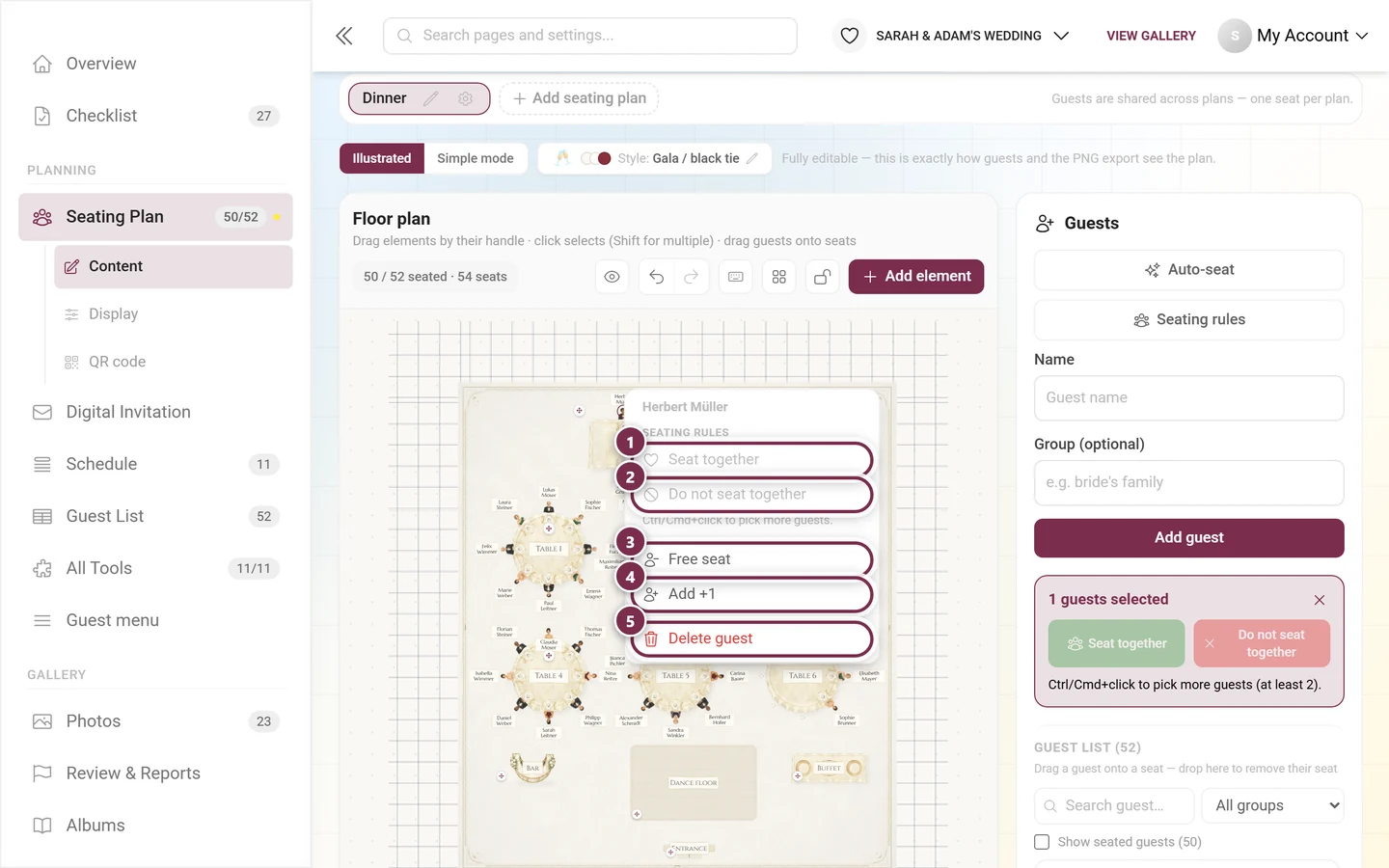Open the QR code sub-item
Viewport: 1389px width, 868px height.
coord(174,362)
